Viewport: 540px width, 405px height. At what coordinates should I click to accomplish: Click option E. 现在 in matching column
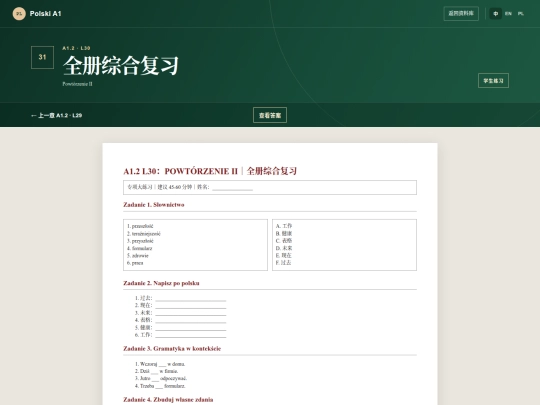point(283,255)
